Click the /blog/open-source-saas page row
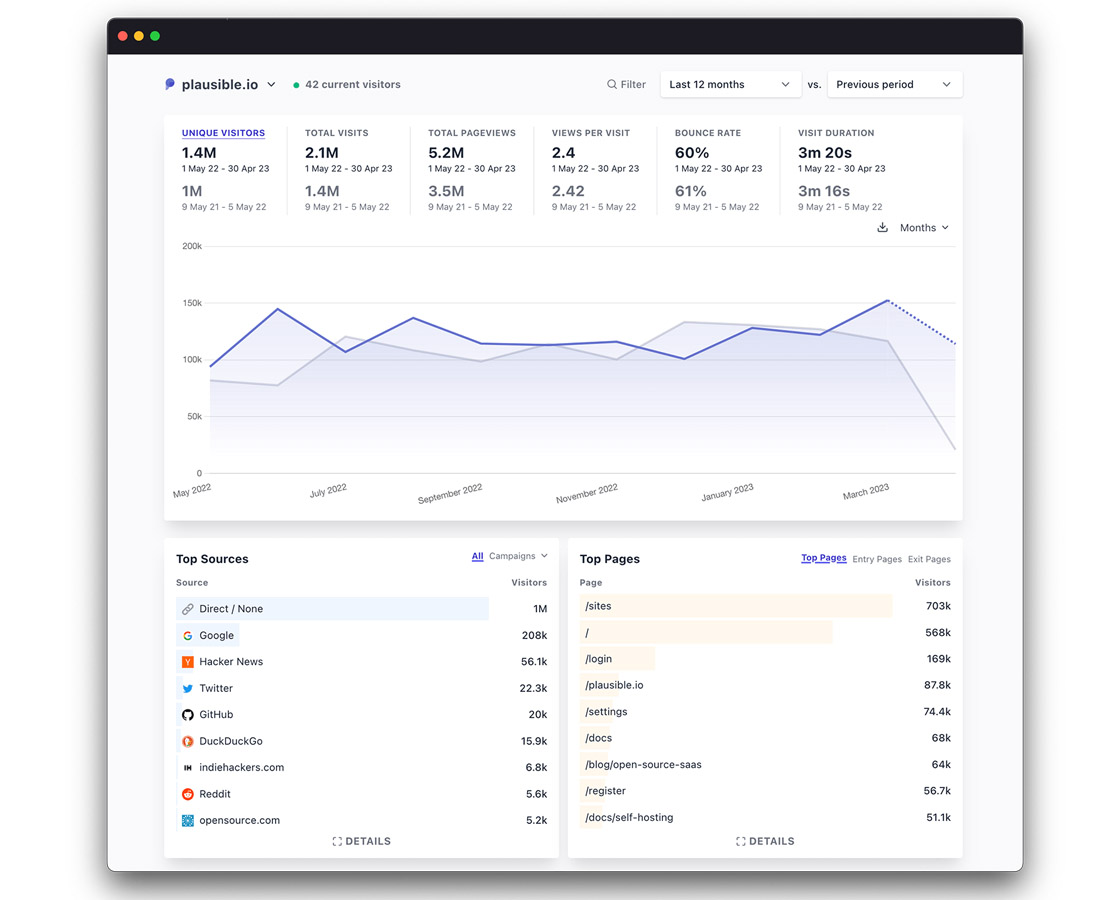 pos(643,765)
